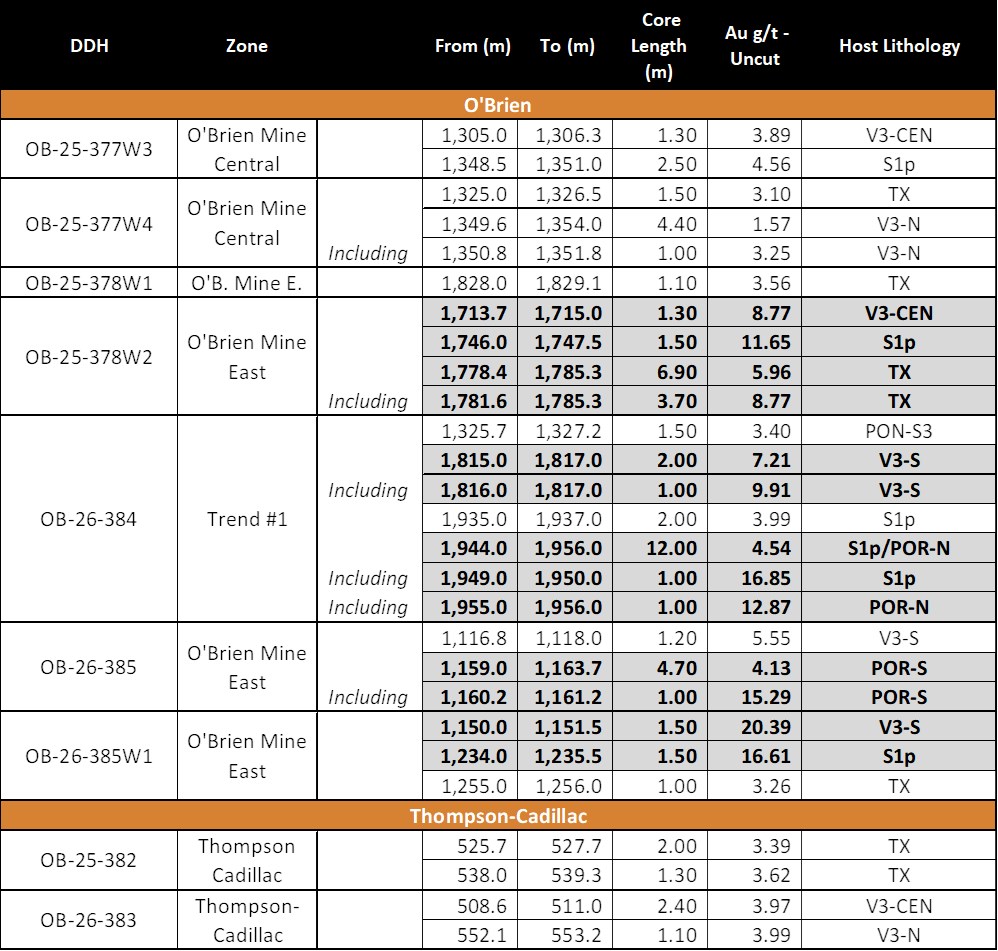
Task: Click the 20.39 gold grade value
Action: click(x=756, y=727)
